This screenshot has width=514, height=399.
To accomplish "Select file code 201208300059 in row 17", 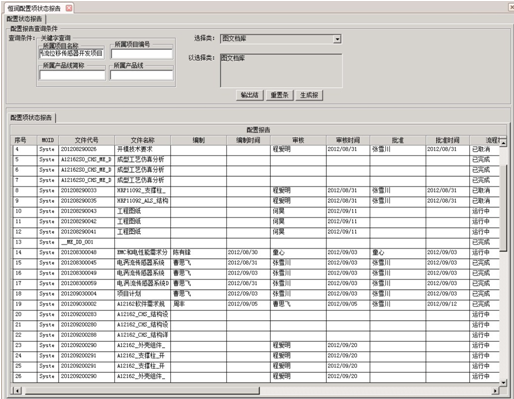I will click(86, 284).
